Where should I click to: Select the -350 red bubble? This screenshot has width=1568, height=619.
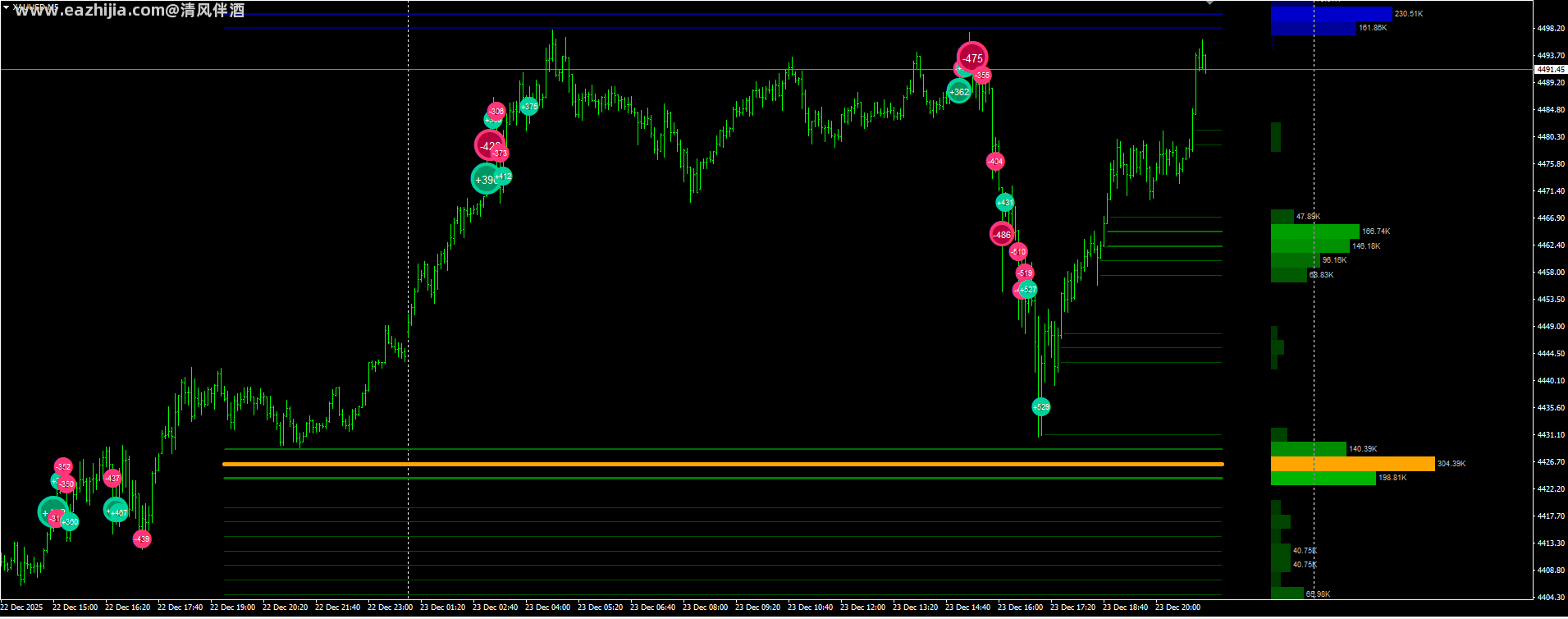point(66,484)
